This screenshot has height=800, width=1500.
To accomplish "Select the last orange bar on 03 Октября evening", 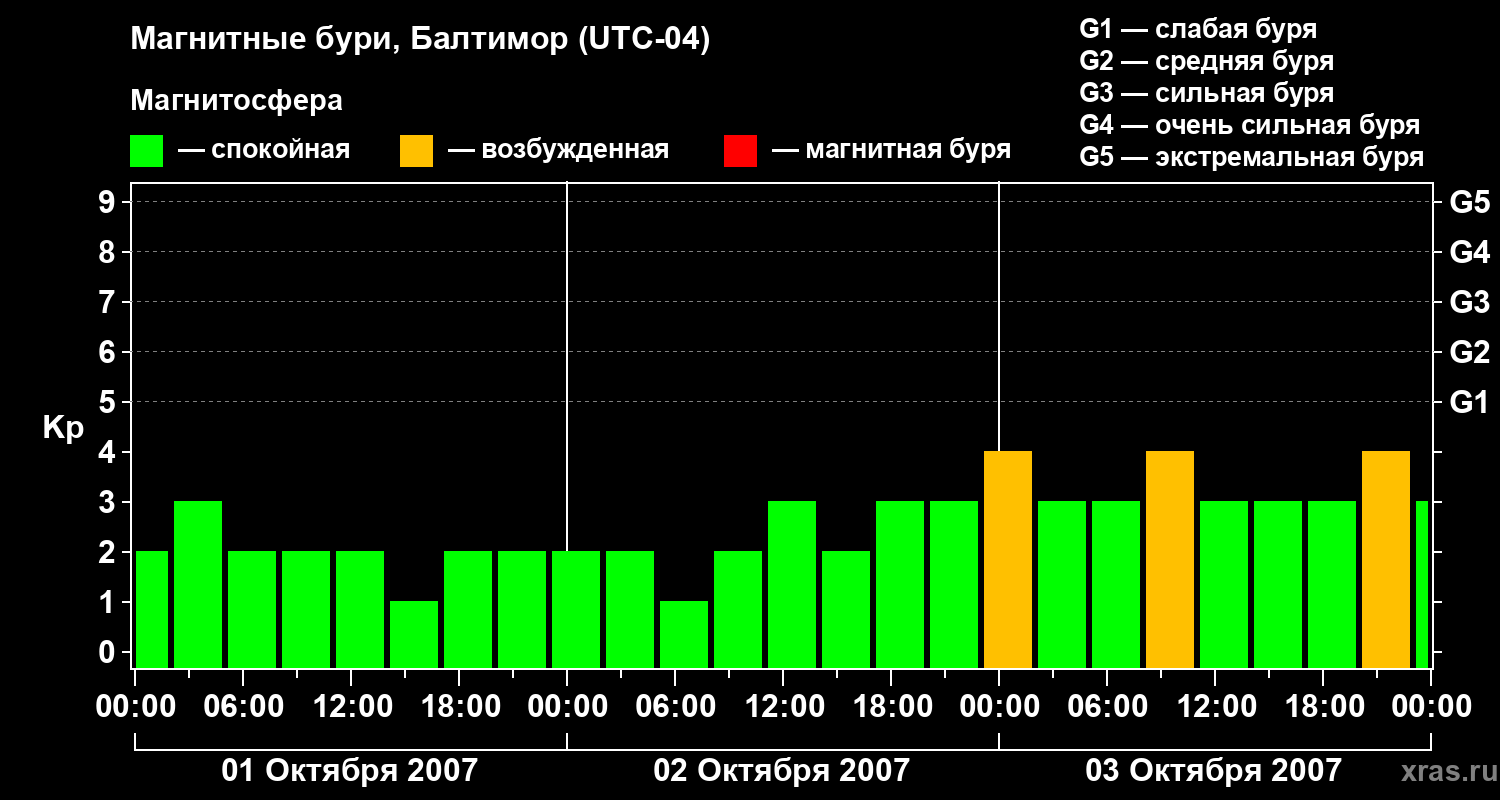I will [x=1386, y=560].
